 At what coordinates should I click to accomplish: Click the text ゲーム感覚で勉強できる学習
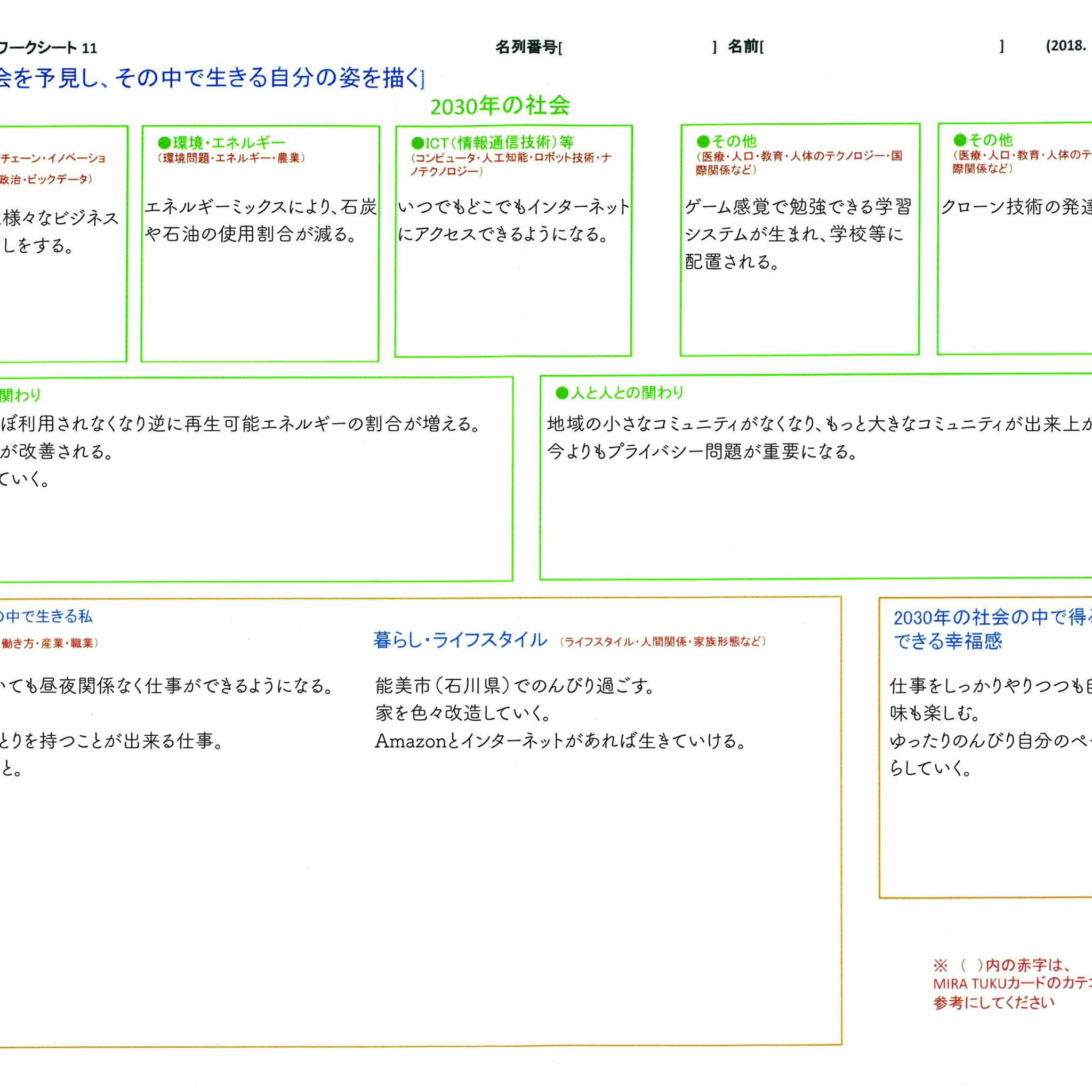click(798, 207)
